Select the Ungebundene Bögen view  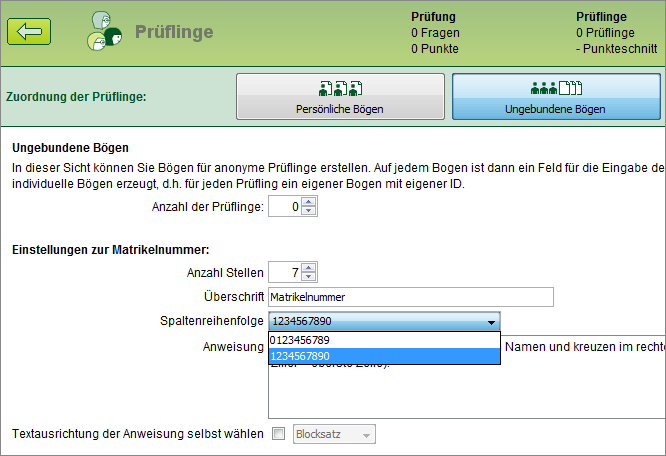click(x=555, y=97)
